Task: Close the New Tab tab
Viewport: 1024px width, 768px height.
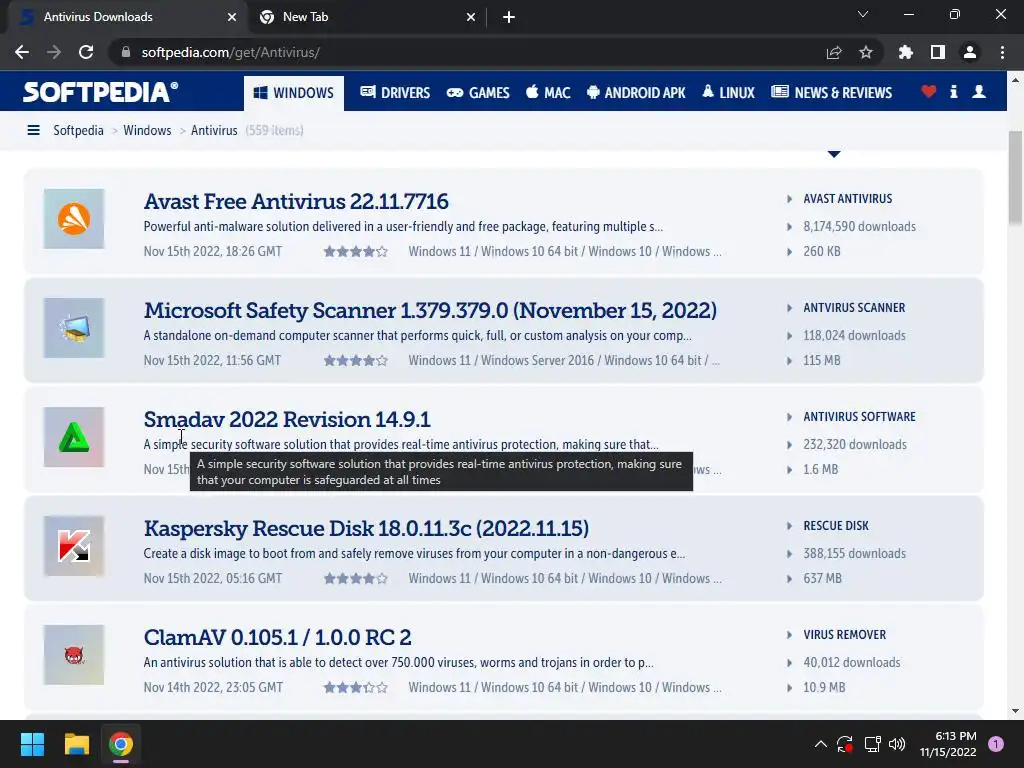Action: (471, 17)
